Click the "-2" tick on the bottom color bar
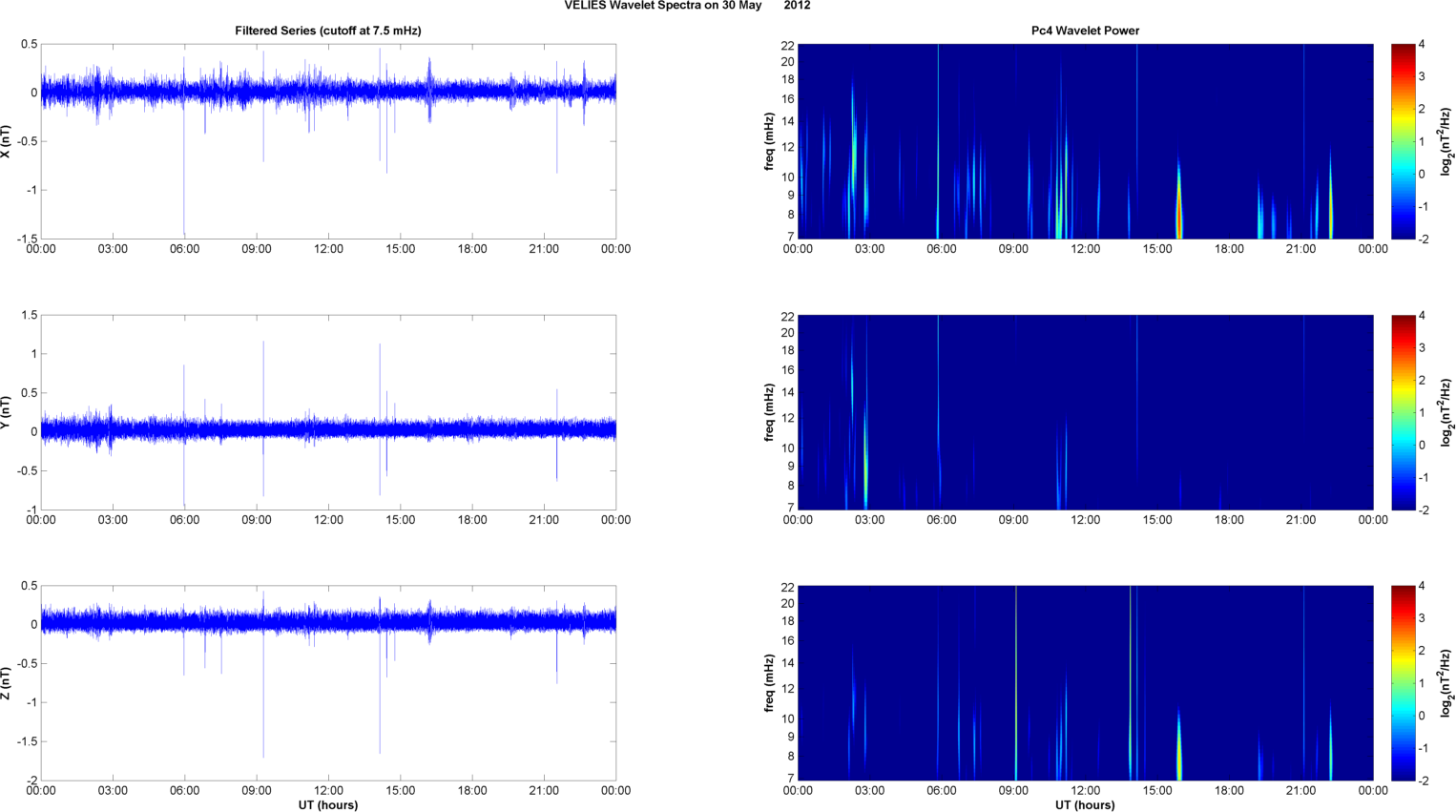1456x812 pixels. [1424, 781]
